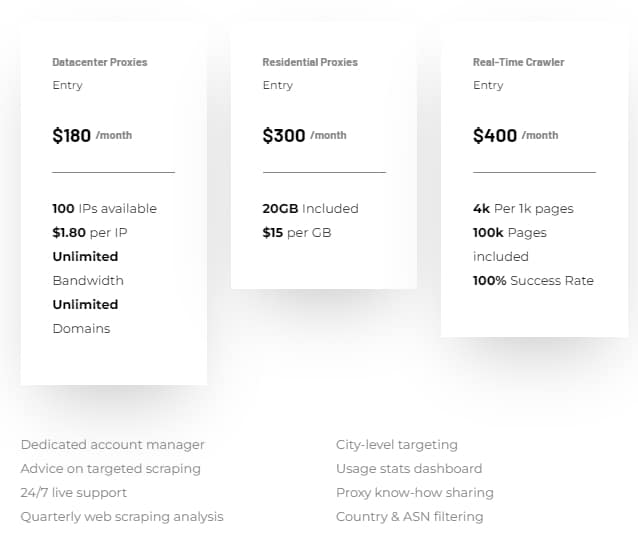The width and height of the screenshot is (638, 538).
Task: Click Quarterly web scraping analysis item
Action: (122, 517)
